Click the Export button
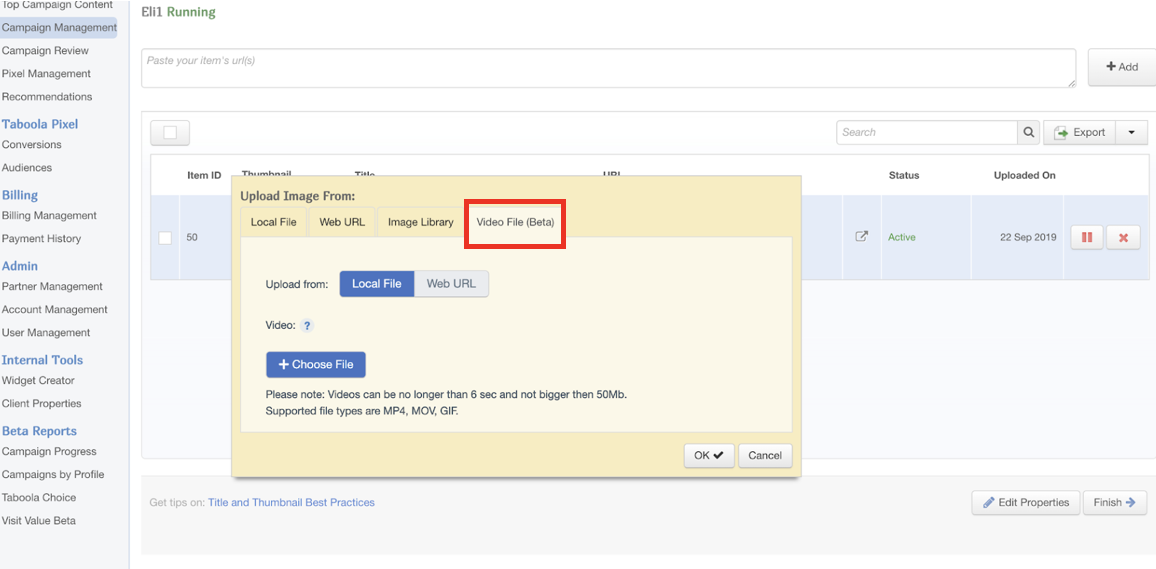This screenshot has height=569, width=1156. point(1079,133)
